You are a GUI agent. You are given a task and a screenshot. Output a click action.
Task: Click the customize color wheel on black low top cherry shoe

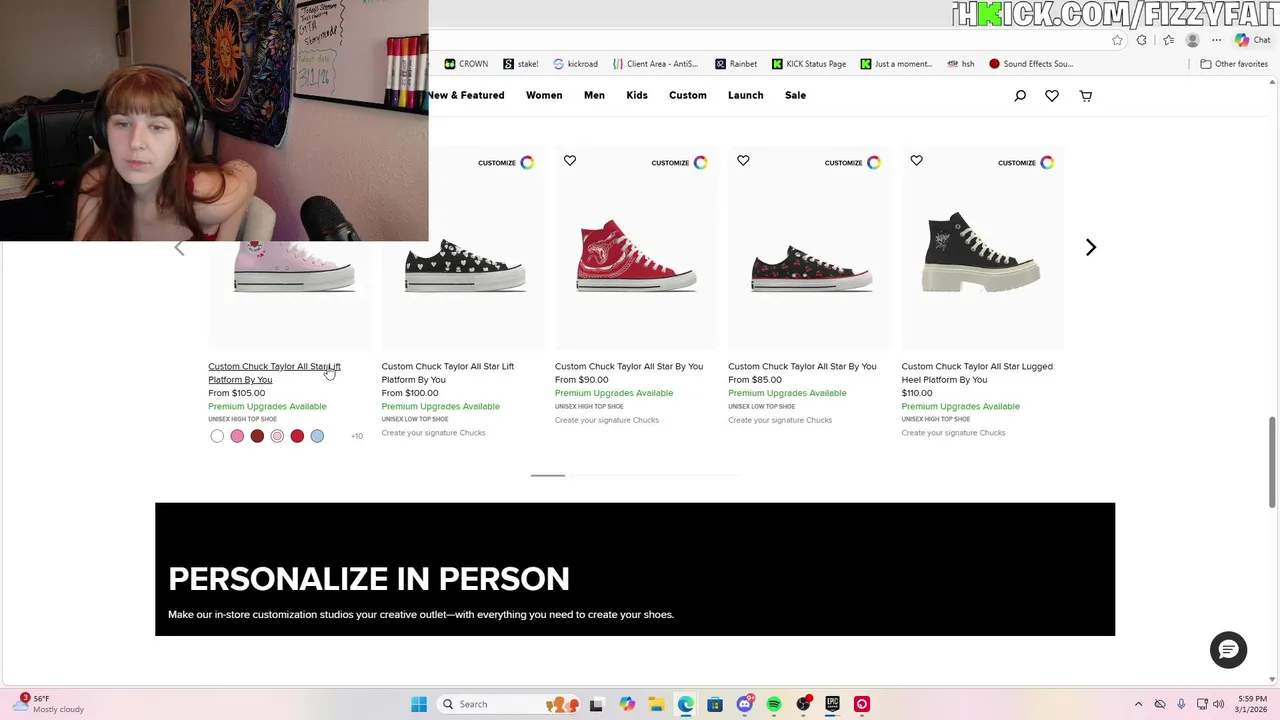tap(874, 162)
